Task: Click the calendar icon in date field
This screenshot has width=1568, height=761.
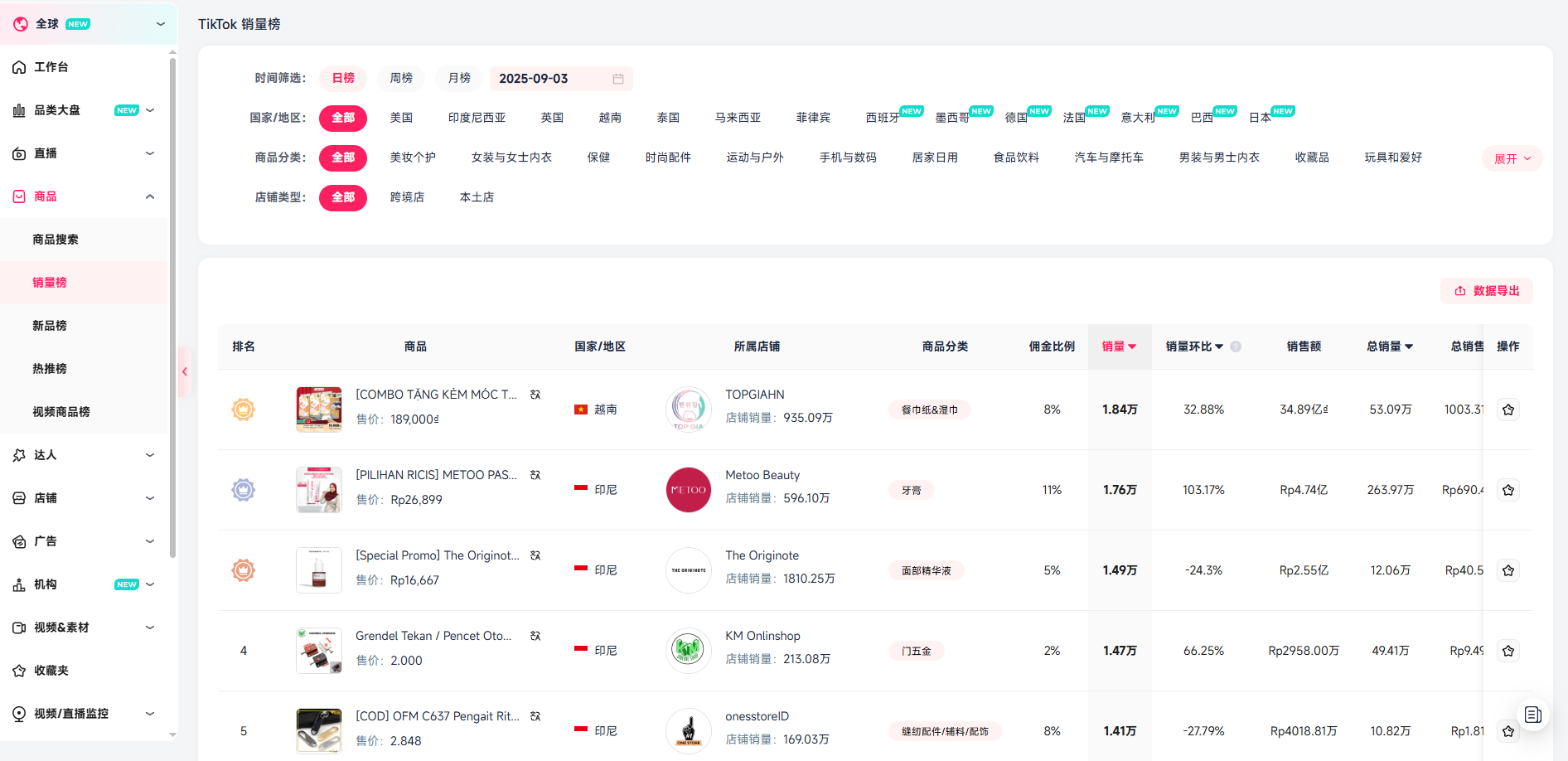Action: click(x=618, y=79)
